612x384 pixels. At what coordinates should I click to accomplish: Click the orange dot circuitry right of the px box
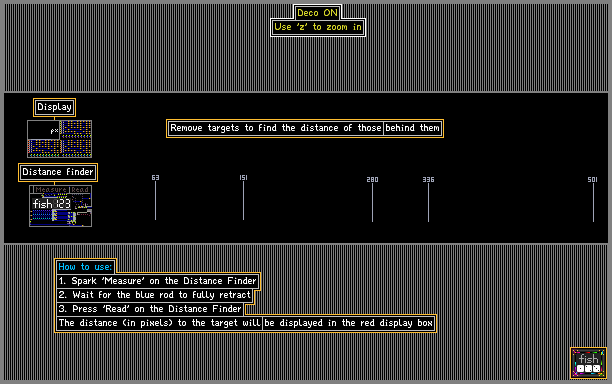point(76,129)
